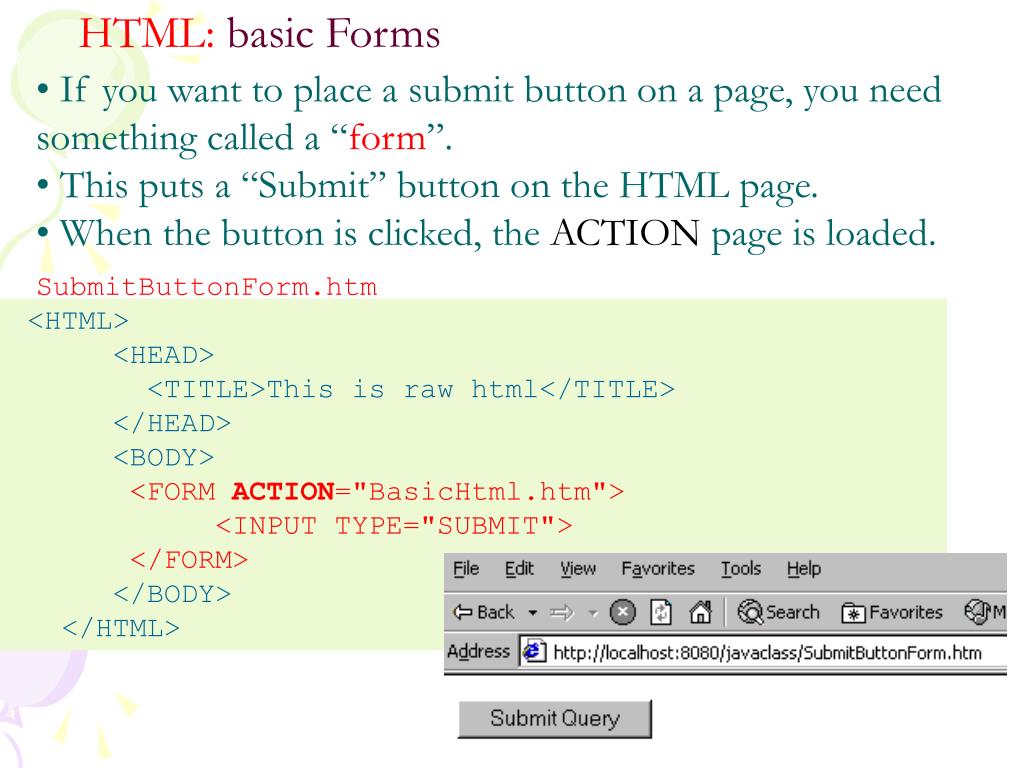Click the Stop loading icon
1024x768 pixels.
click(622, 613)
